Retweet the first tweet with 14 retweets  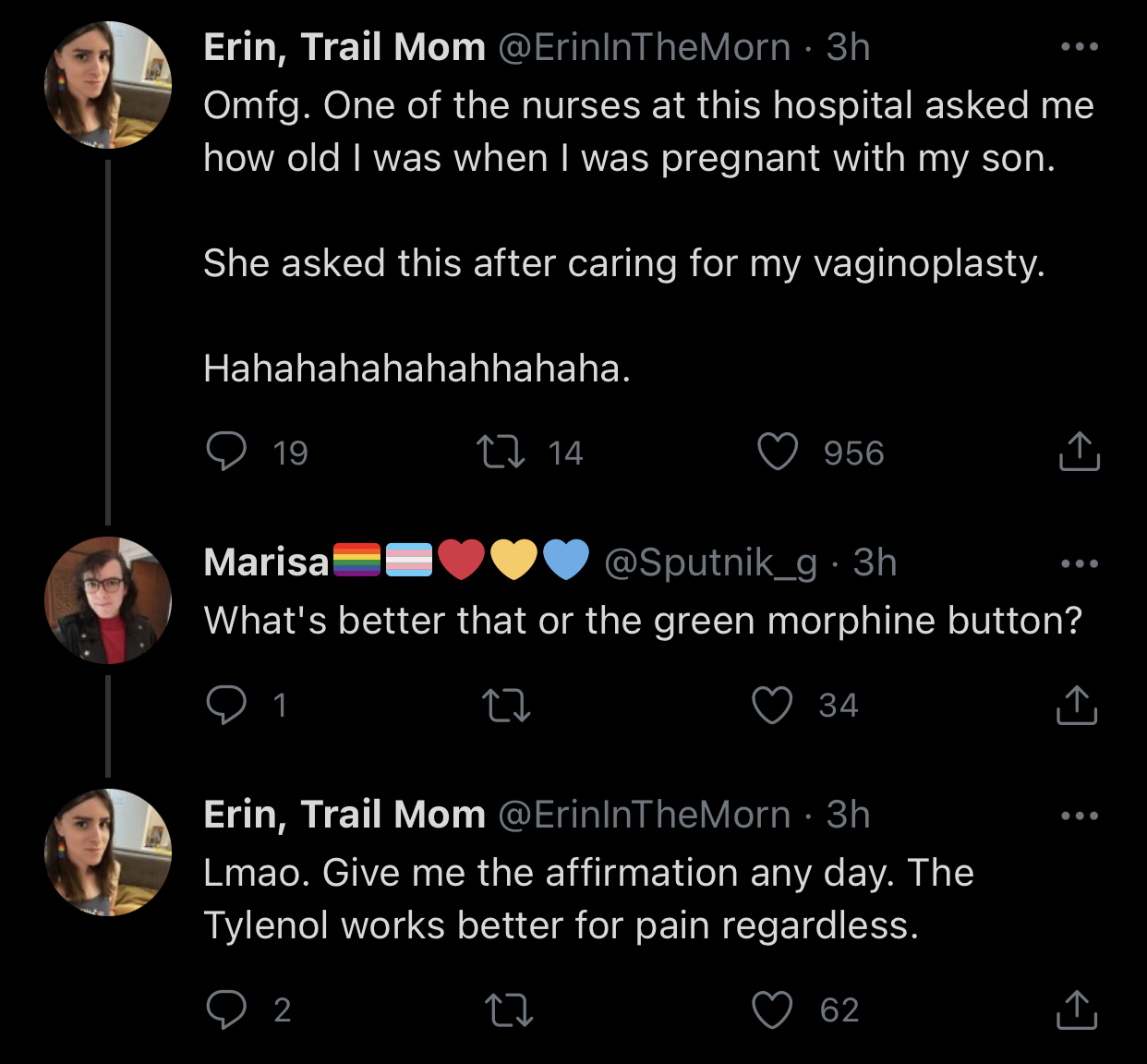pos(501,453)
